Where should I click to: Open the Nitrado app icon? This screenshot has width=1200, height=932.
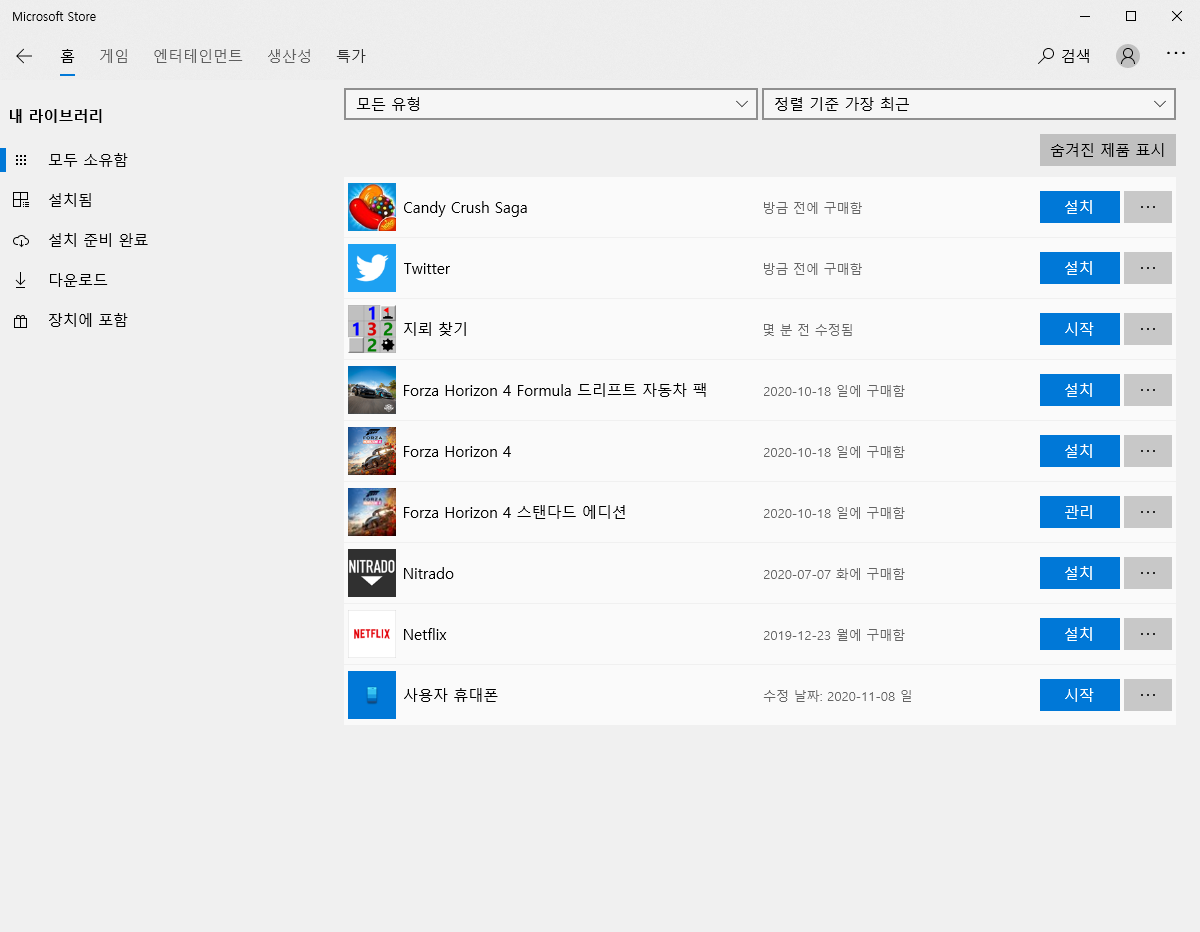coord(372,573)
